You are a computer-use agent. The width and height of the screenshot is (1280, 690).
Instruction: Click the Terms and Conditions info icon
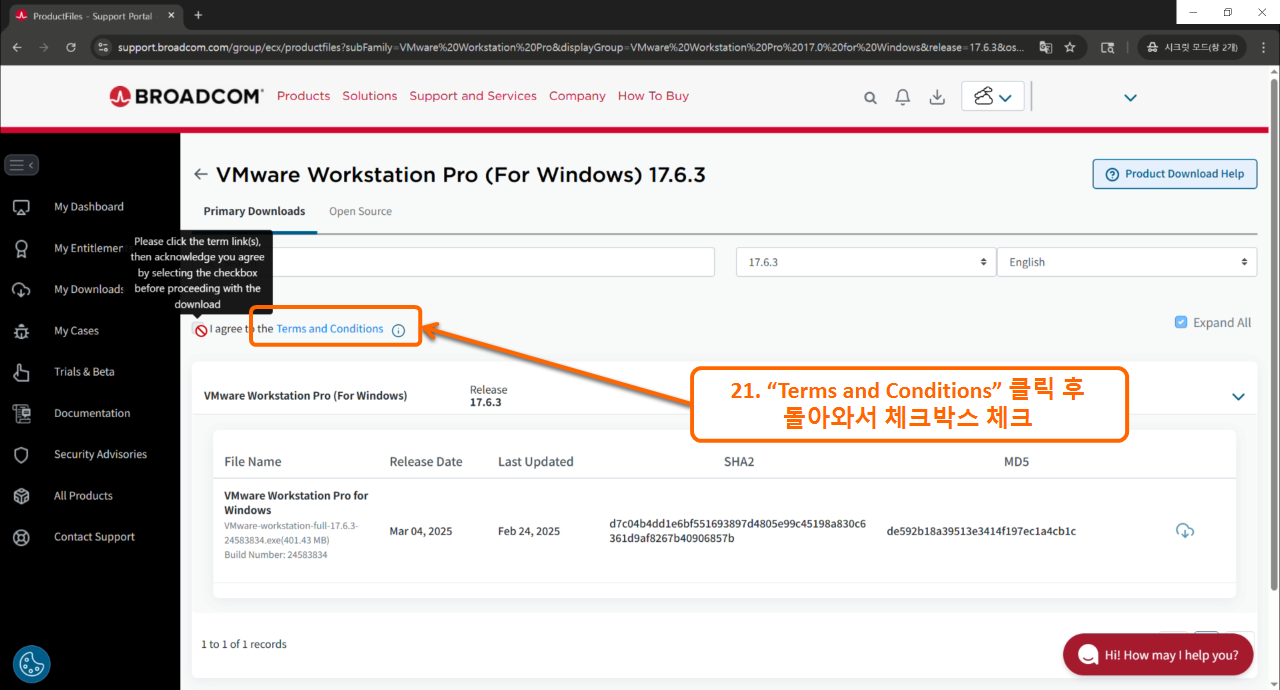[398, 330]
